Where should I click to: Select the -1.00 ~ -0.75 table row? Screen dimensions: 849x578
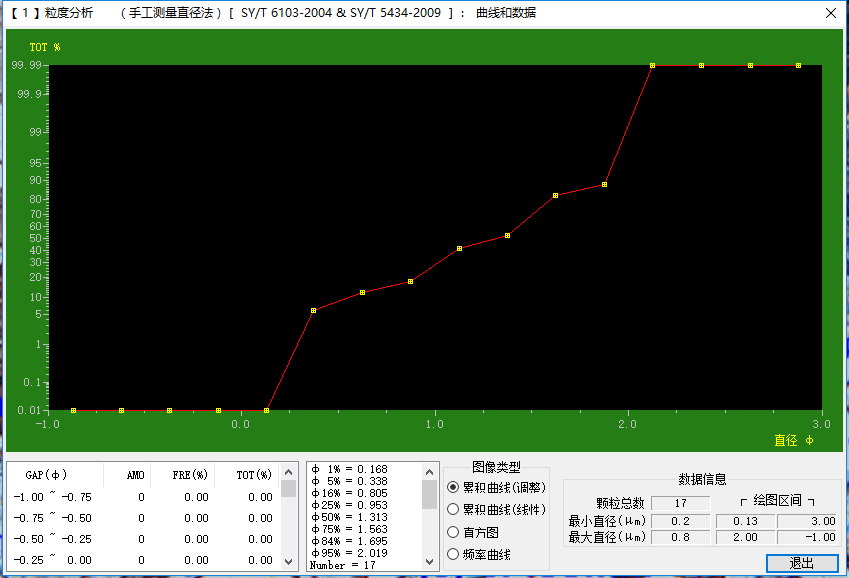pos(142,497)
